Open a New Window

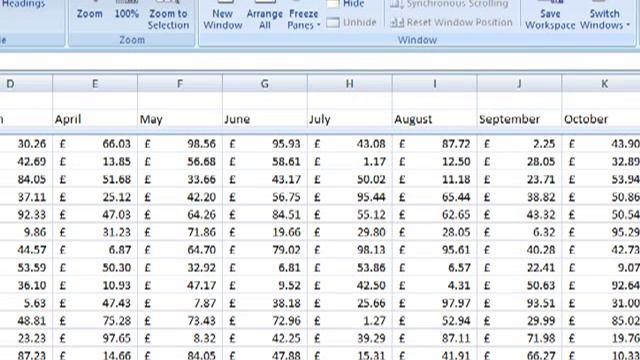coord(223,15)
